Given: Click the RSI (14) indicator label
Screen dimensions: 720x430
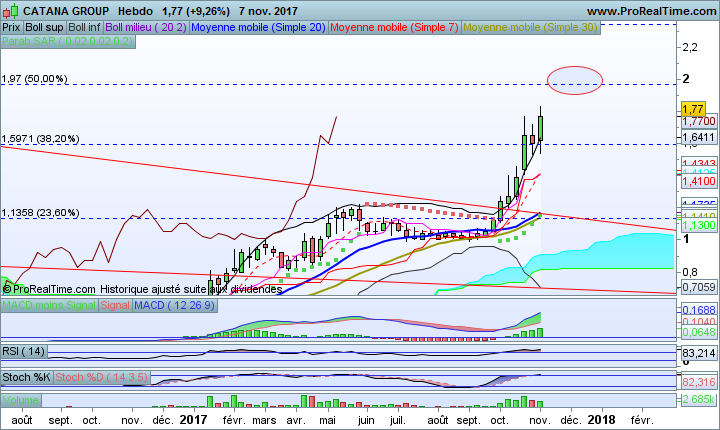Looking at the screenshot, I should (24, 351).
